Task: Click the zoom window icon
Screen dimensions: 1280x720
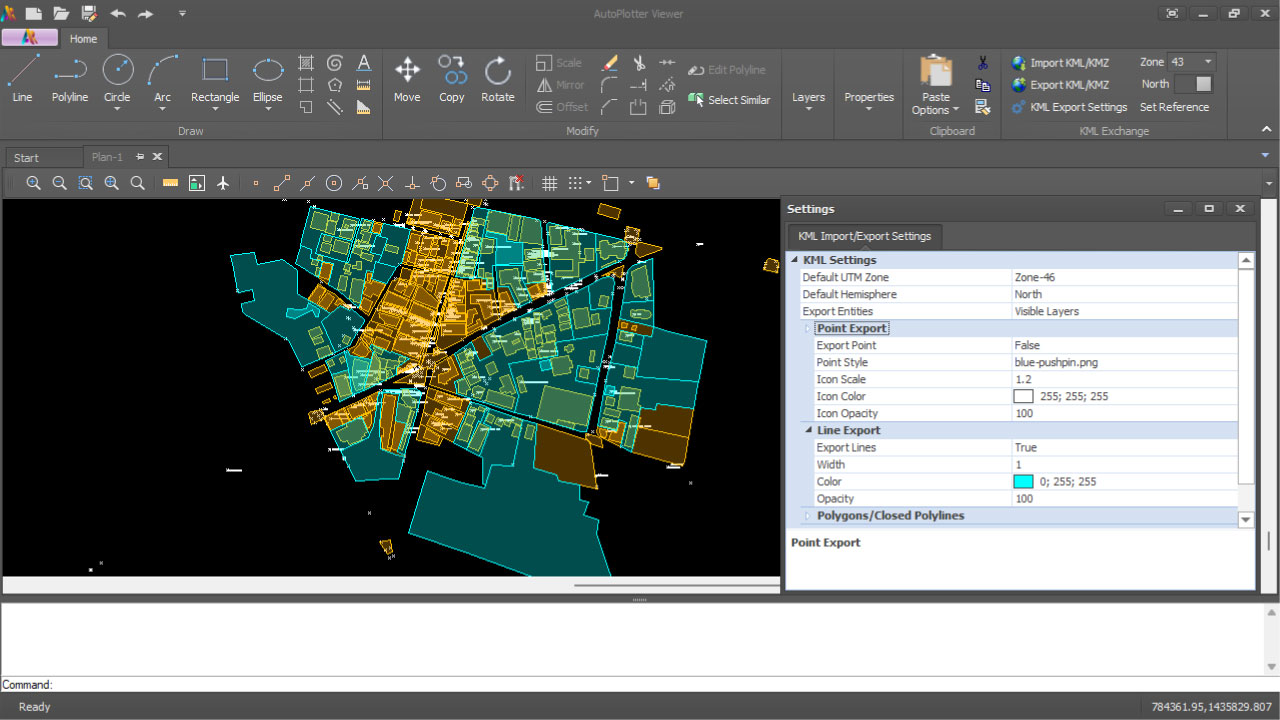Action: tap(86, 183)
